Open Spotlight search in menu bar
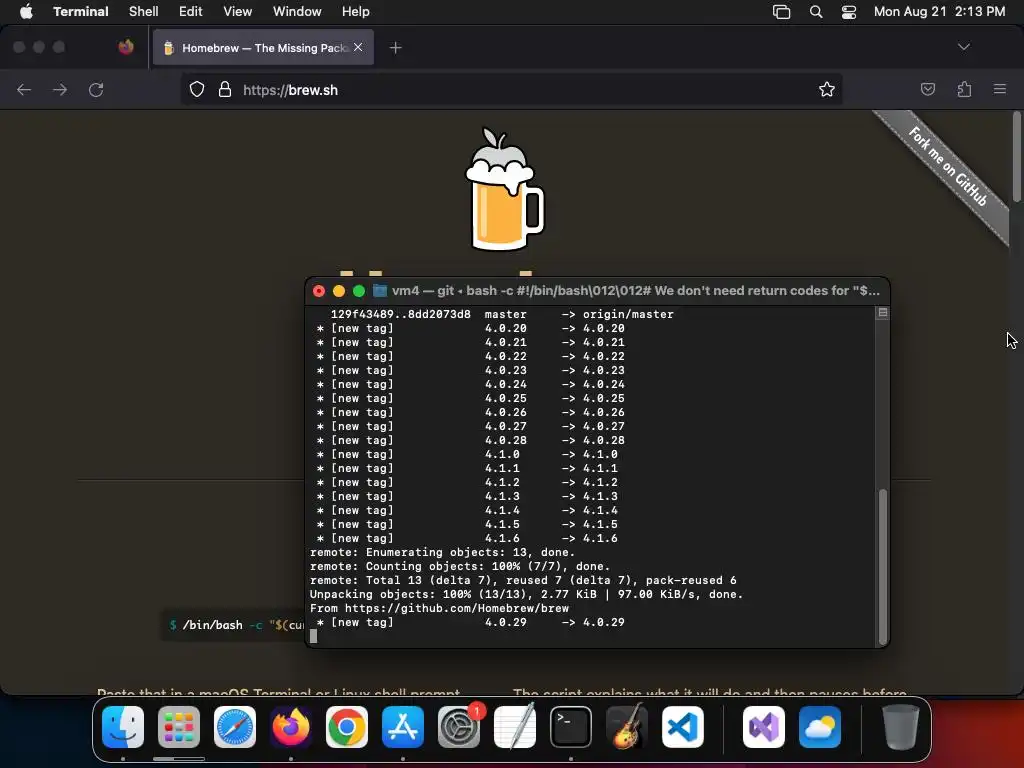The height and width of the screenshot is (768, 1024). click(816, 12)
